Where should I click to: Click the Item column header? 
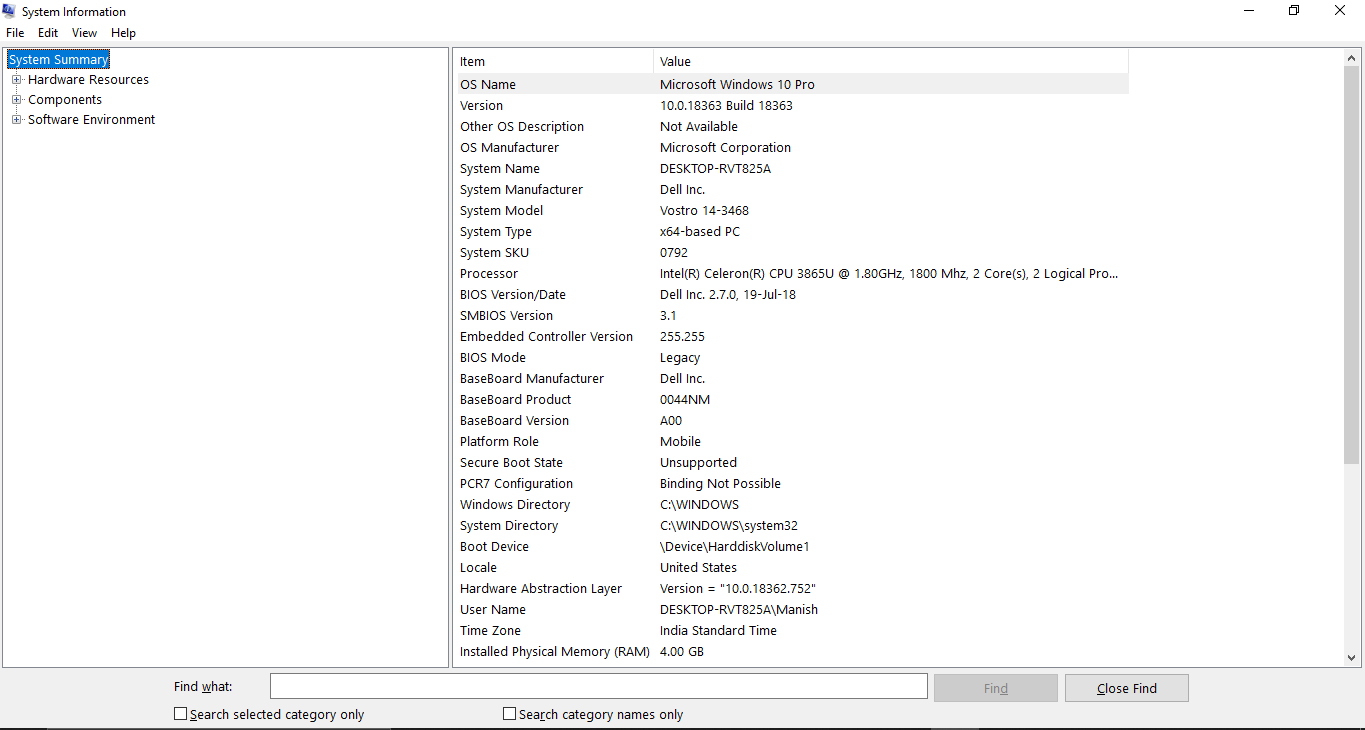(x=555, y=62)
